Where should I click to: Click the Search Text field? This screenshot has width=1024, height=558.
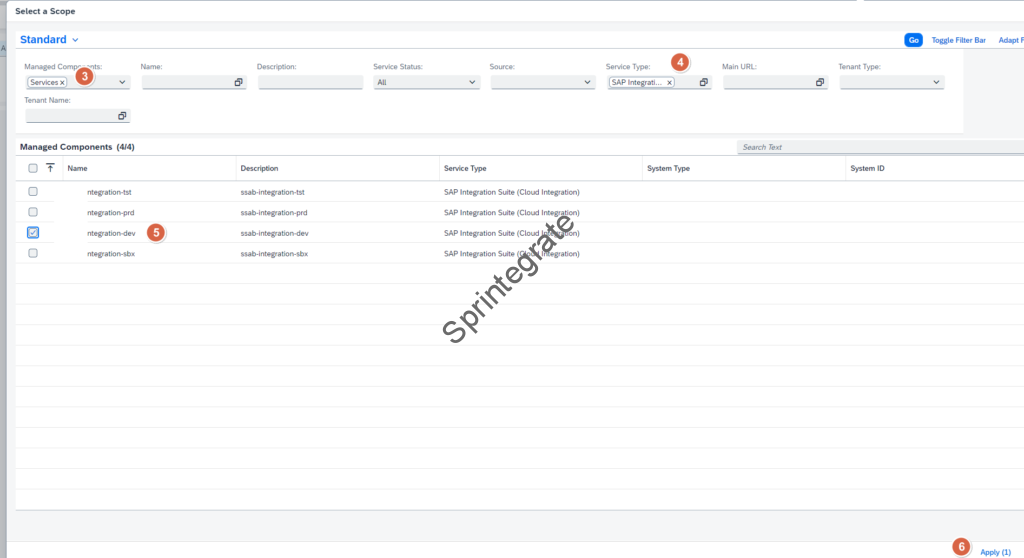pyautogui.click(x=880, y=147)
